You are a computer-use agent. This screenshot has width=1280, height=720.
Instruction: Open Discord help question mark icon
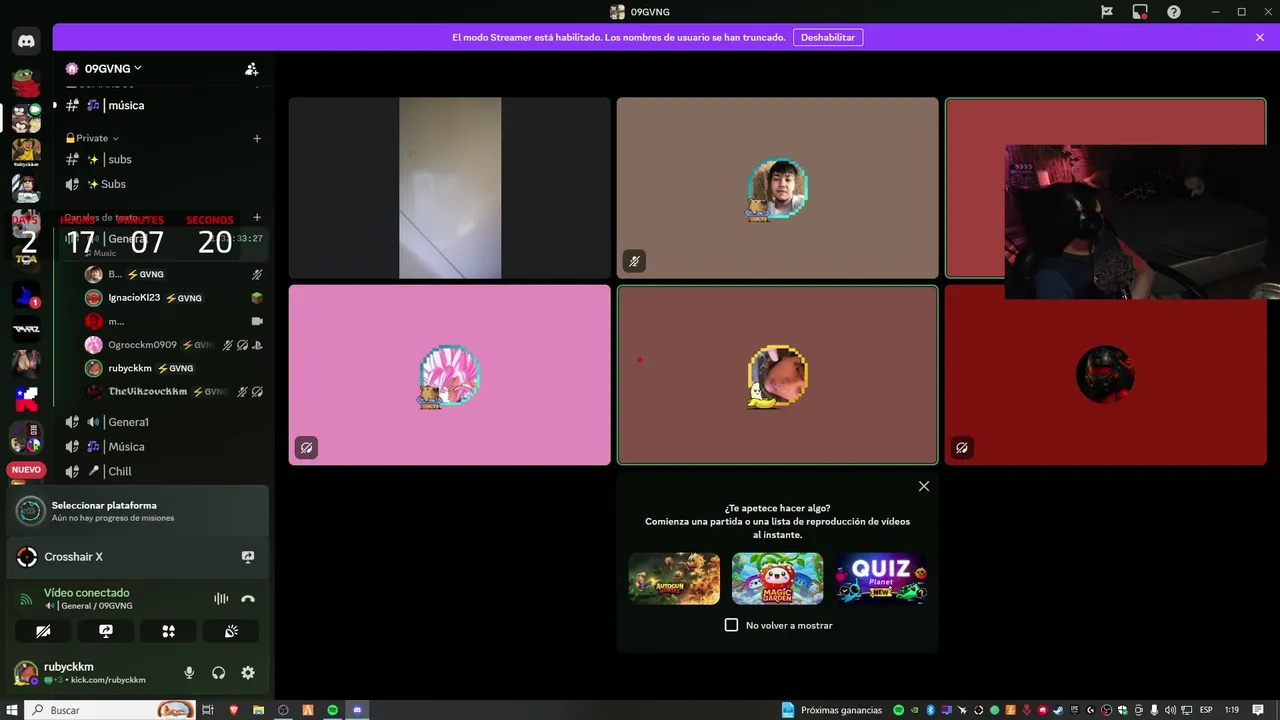click(x=1174, y=12)
